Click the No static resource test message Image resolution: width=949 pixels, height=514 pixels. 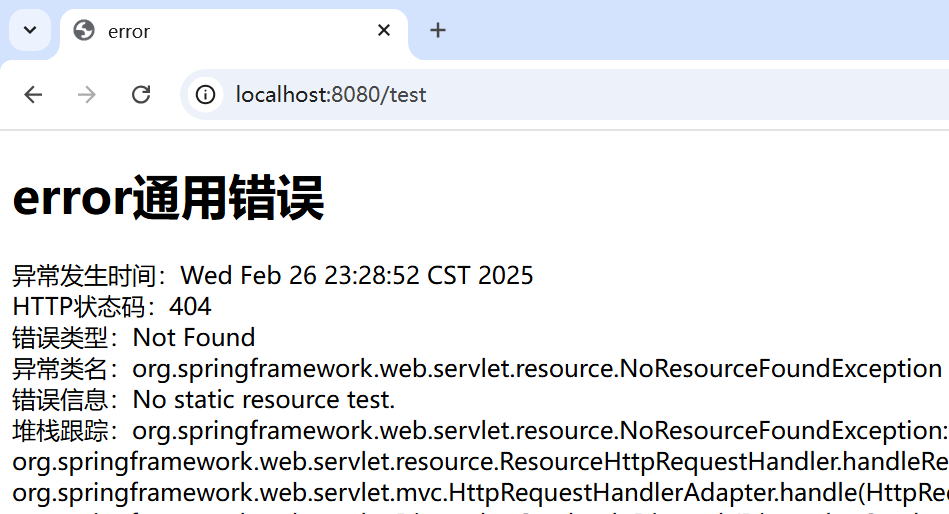[264, 400]
